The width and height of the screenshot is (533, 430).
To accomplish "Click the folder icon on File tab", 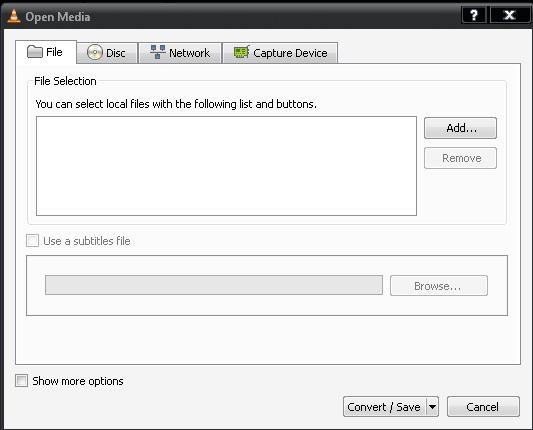I will pos(35,52).
